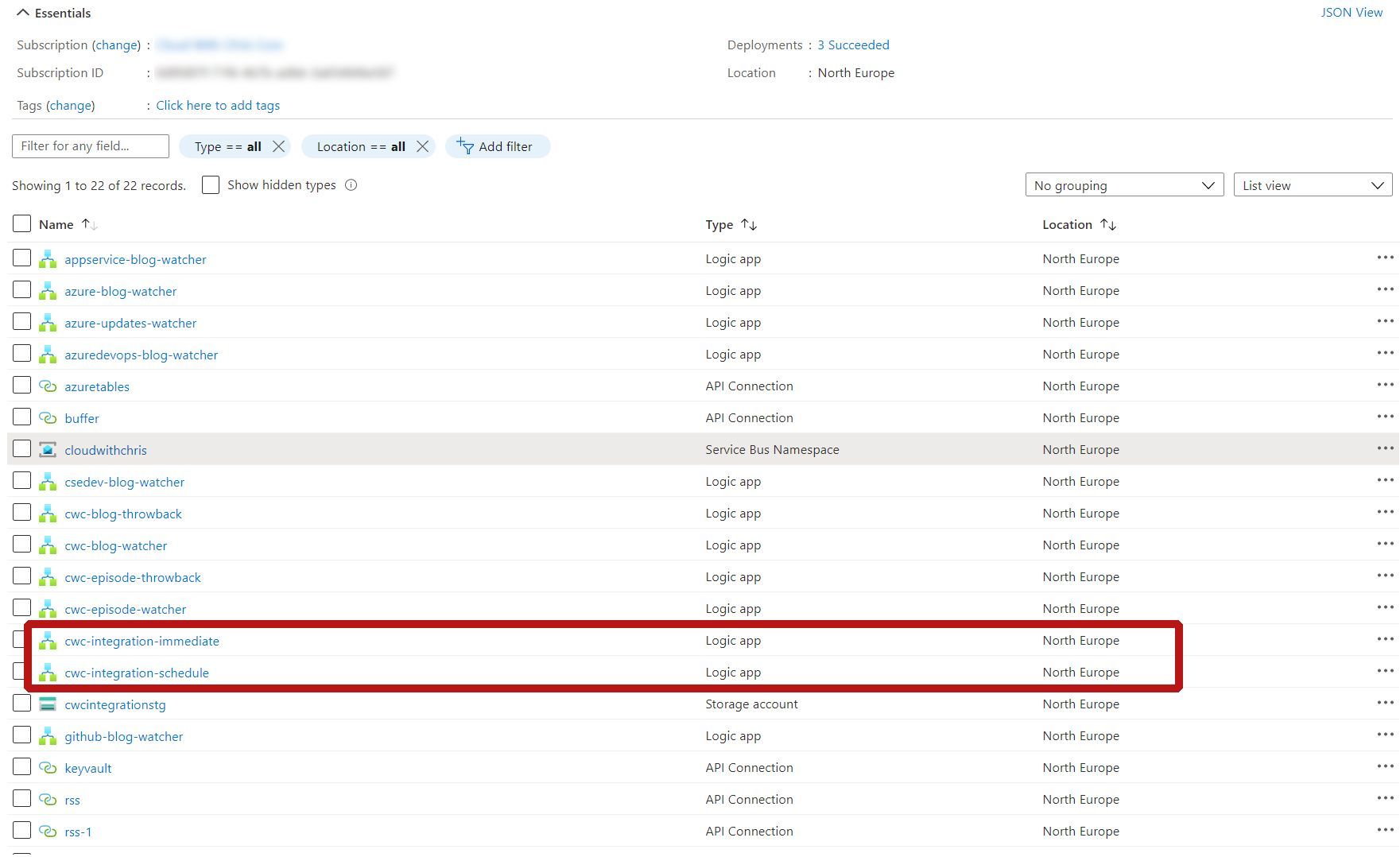Click the cloudwithchris Service Bus icon
1400x857 pixels.
(x=48, y=450)
